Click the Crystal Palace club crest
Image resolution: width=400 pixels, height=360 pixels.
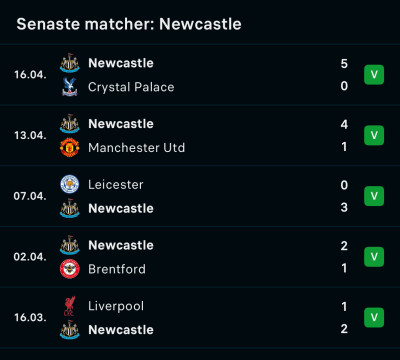(x=70, y=87)
